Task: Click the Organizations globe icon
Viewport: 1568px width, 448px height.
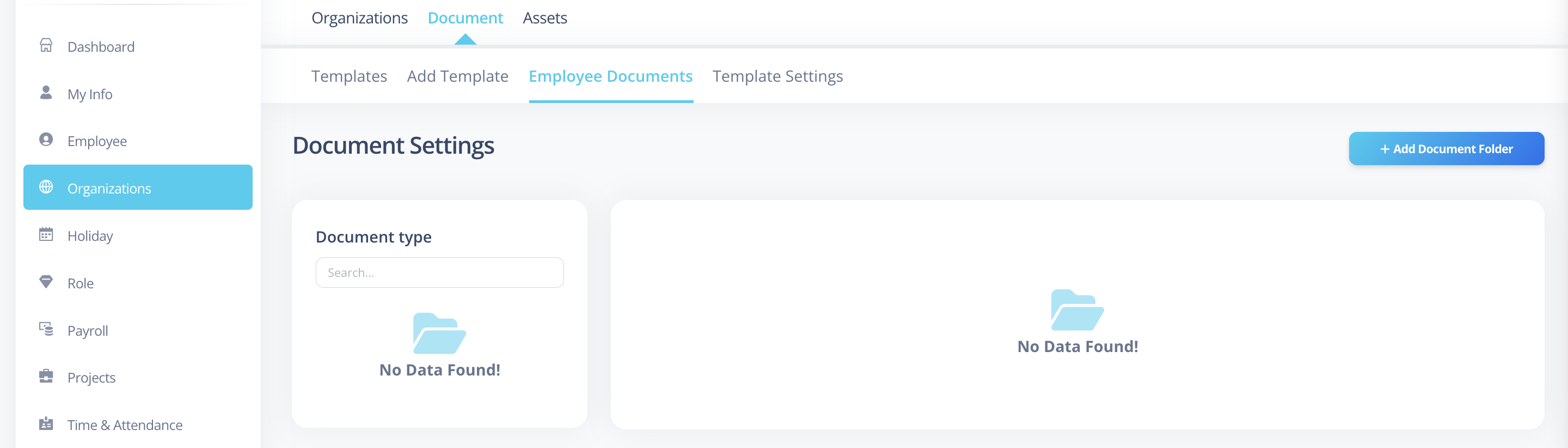Action: (x=46, y=187)
